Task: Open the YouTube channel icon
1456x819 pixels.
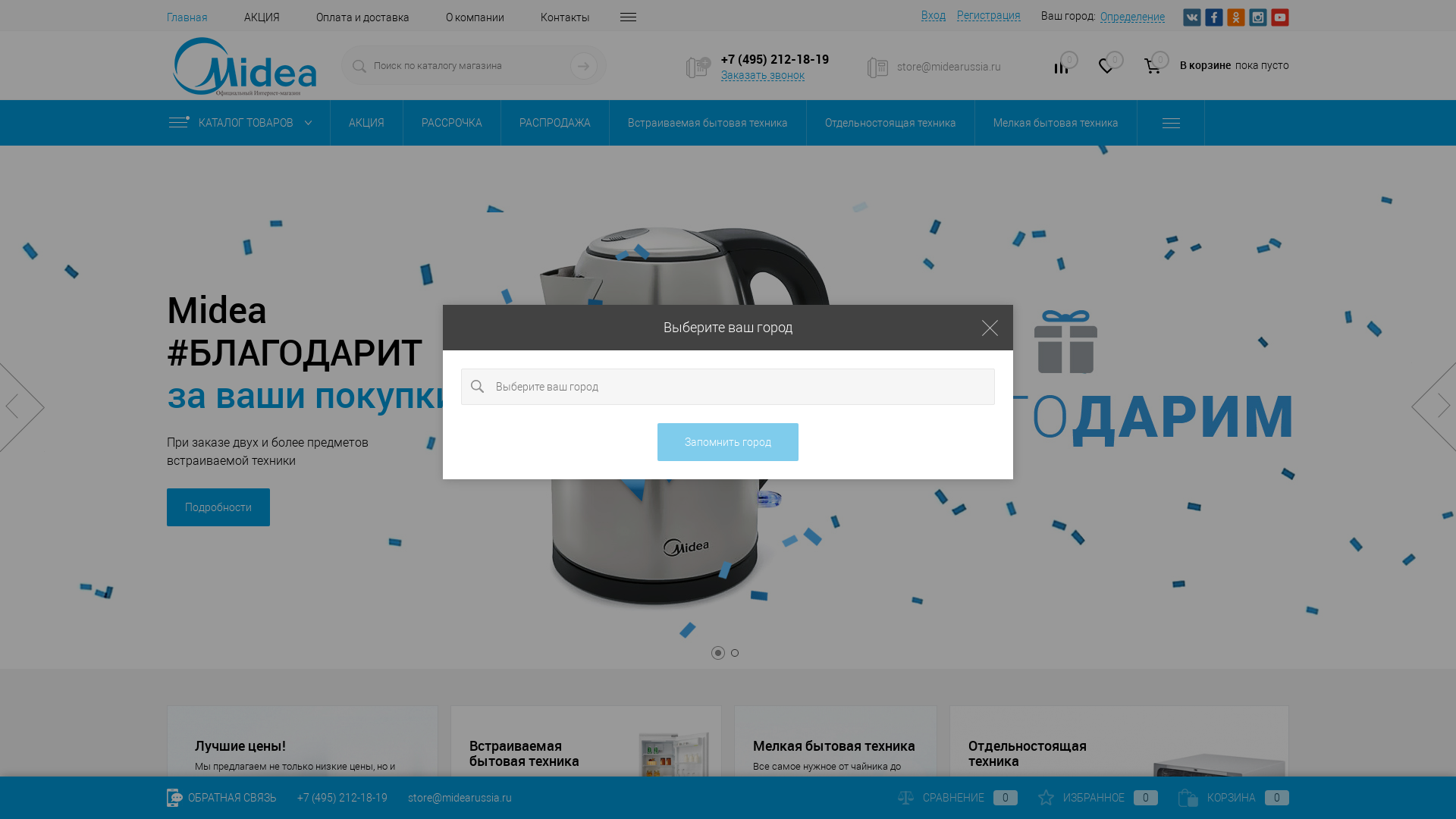Action: (x=1279, y=17)
